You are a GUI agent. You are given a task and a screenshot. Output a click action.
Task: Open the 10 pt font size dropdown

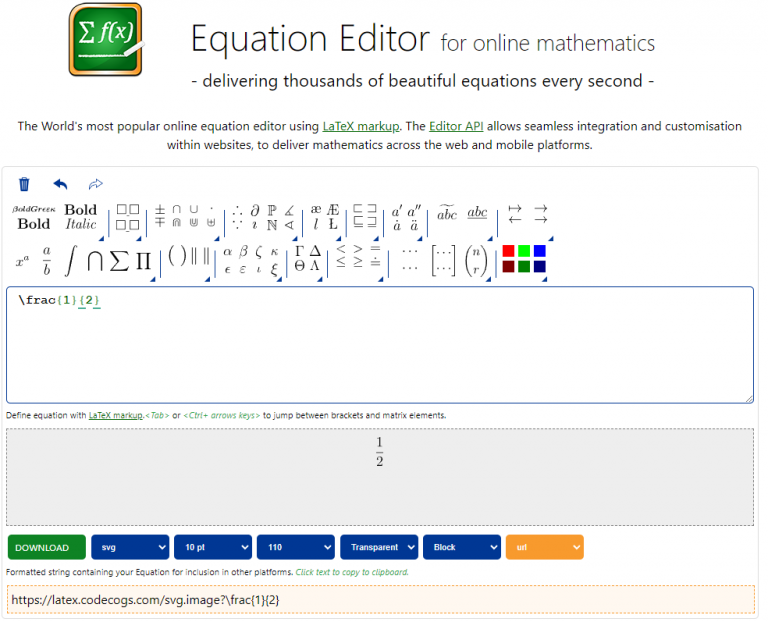pyautogui.click(x=213, y=548)
